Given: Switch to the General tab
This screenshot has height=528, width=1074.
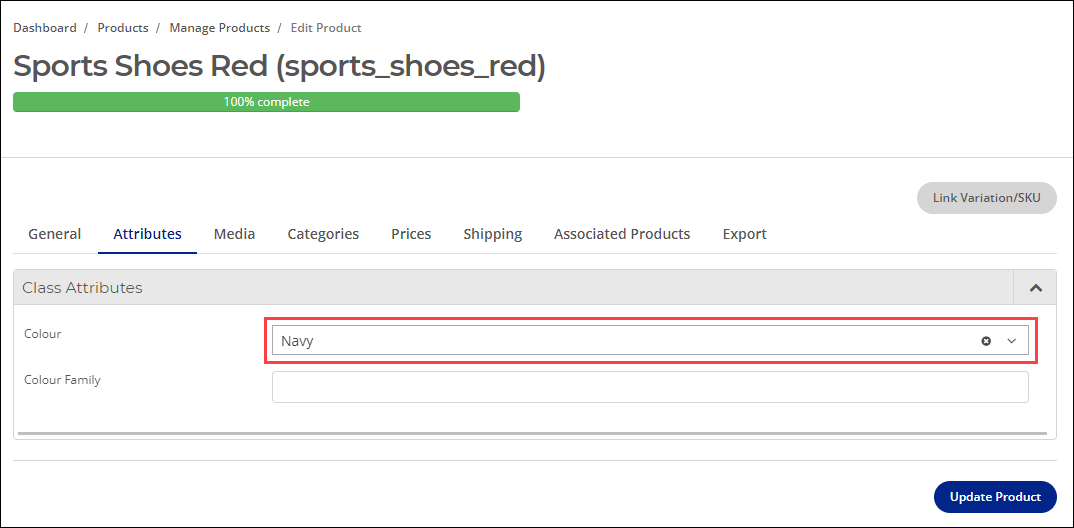Looking at the screenshot, I should [55, 234].
